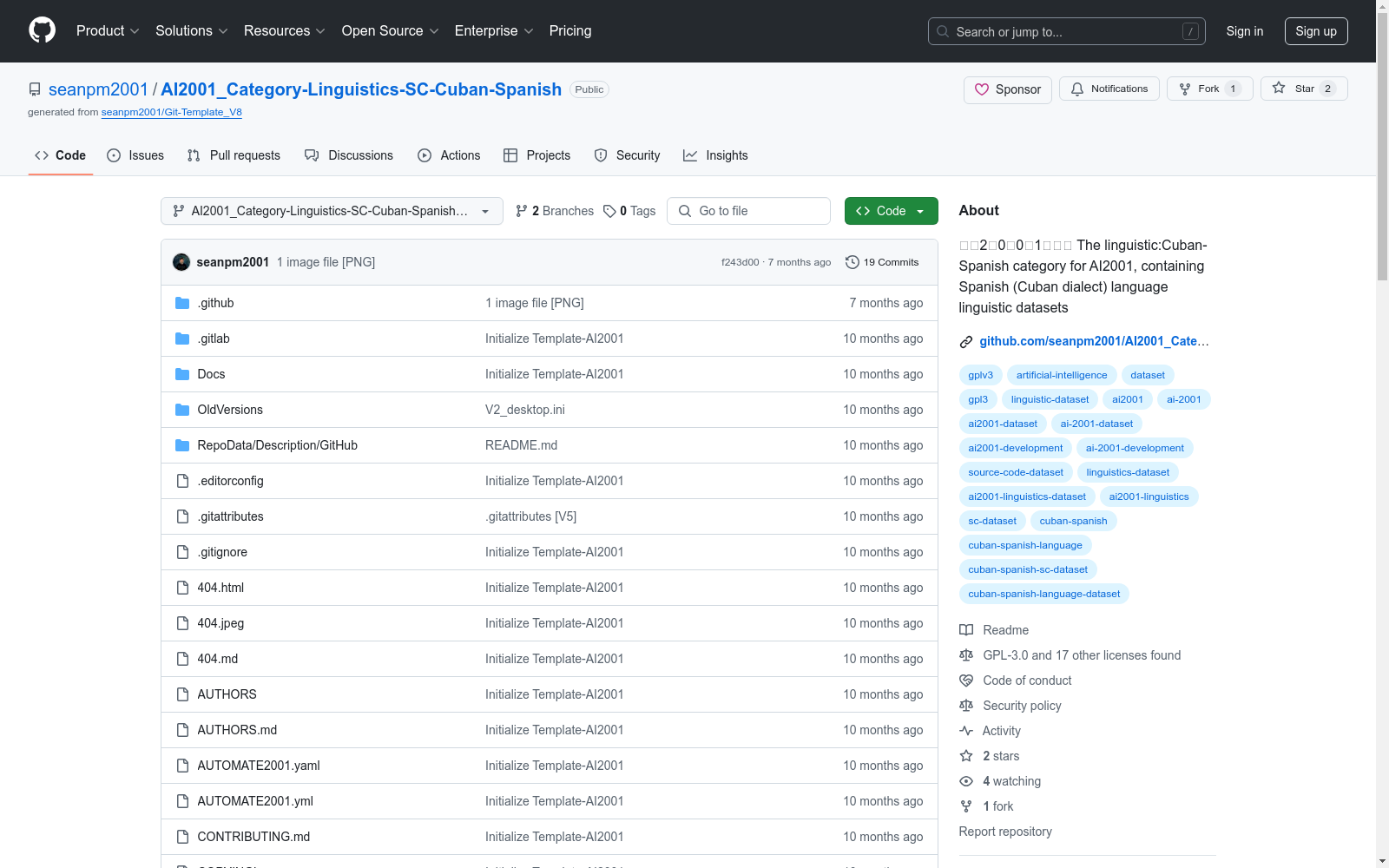
Task: Click the link icon beside repository URL
Action: (x=966, y=342)
